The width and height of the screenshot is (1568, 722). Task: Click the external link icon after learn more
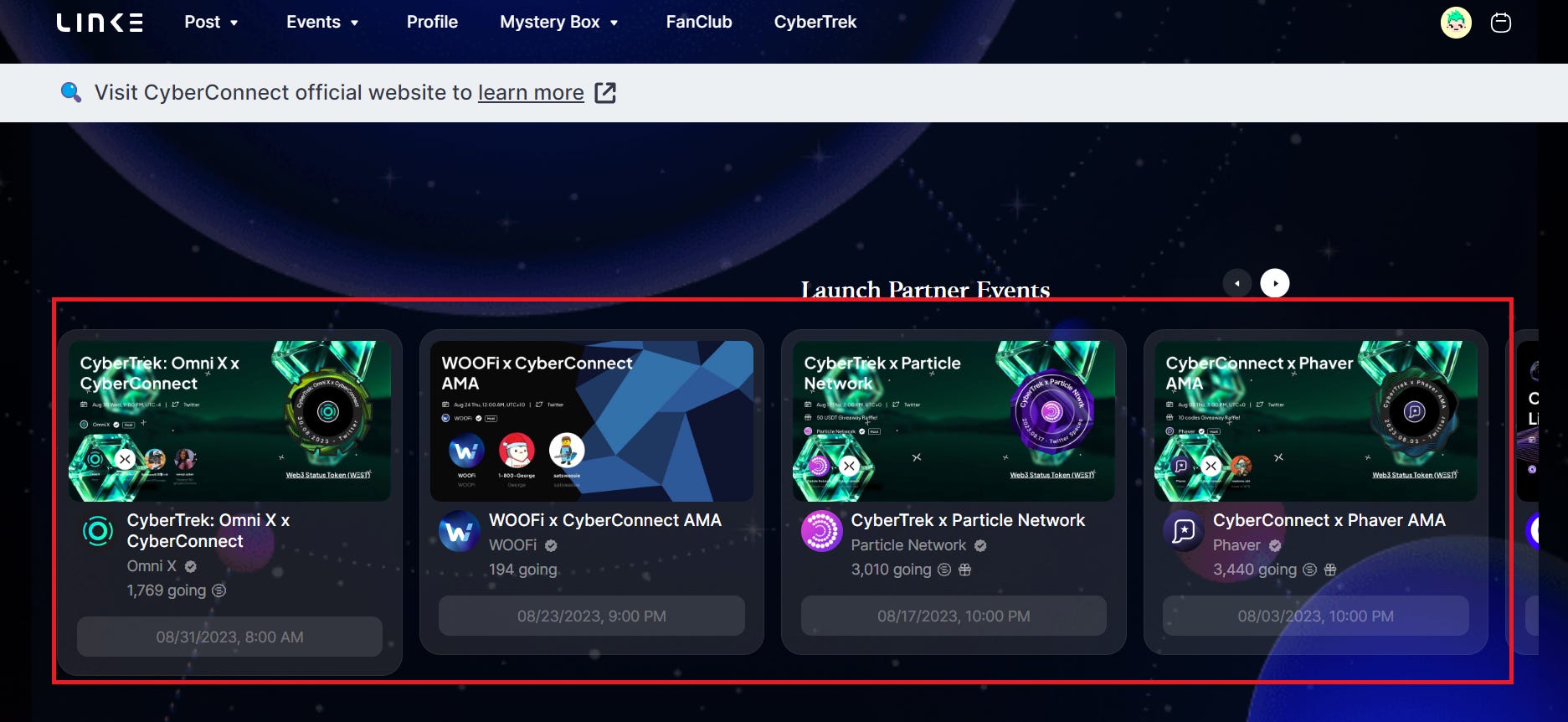605,92
